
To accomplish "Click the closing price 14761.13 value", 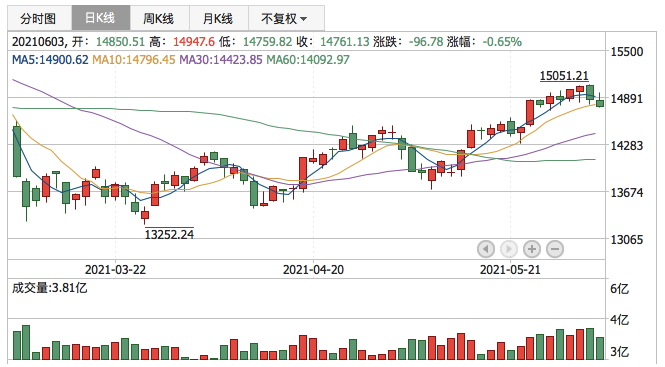I will (x=344, y=42).
